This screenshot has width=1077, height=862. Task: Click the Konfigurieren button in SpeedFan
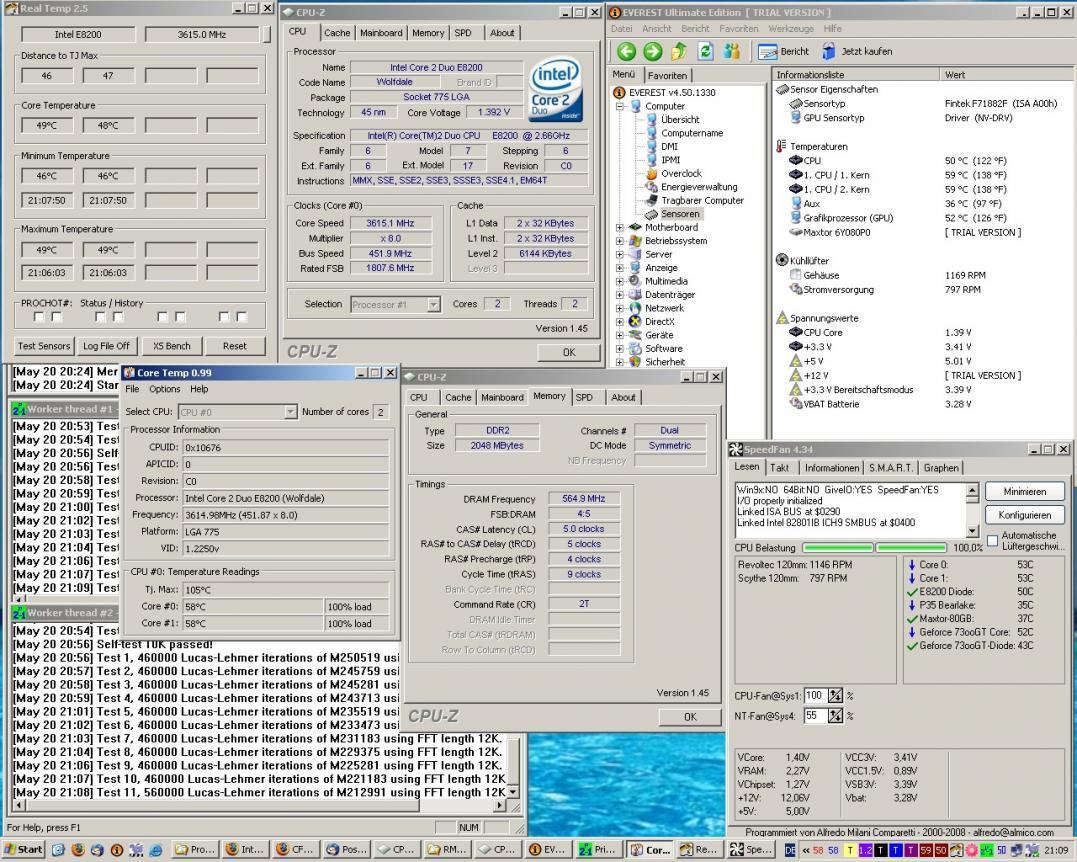click(x=1023, y=515)
